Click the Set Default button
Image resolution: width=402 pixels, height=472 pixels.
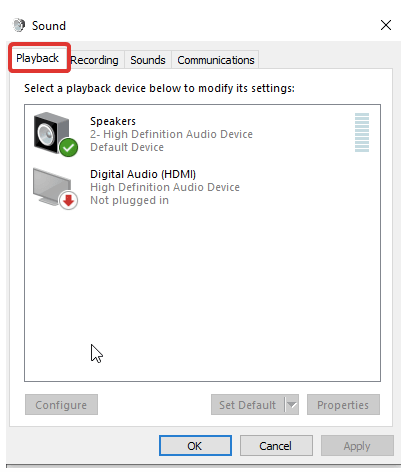pos(247,405)
